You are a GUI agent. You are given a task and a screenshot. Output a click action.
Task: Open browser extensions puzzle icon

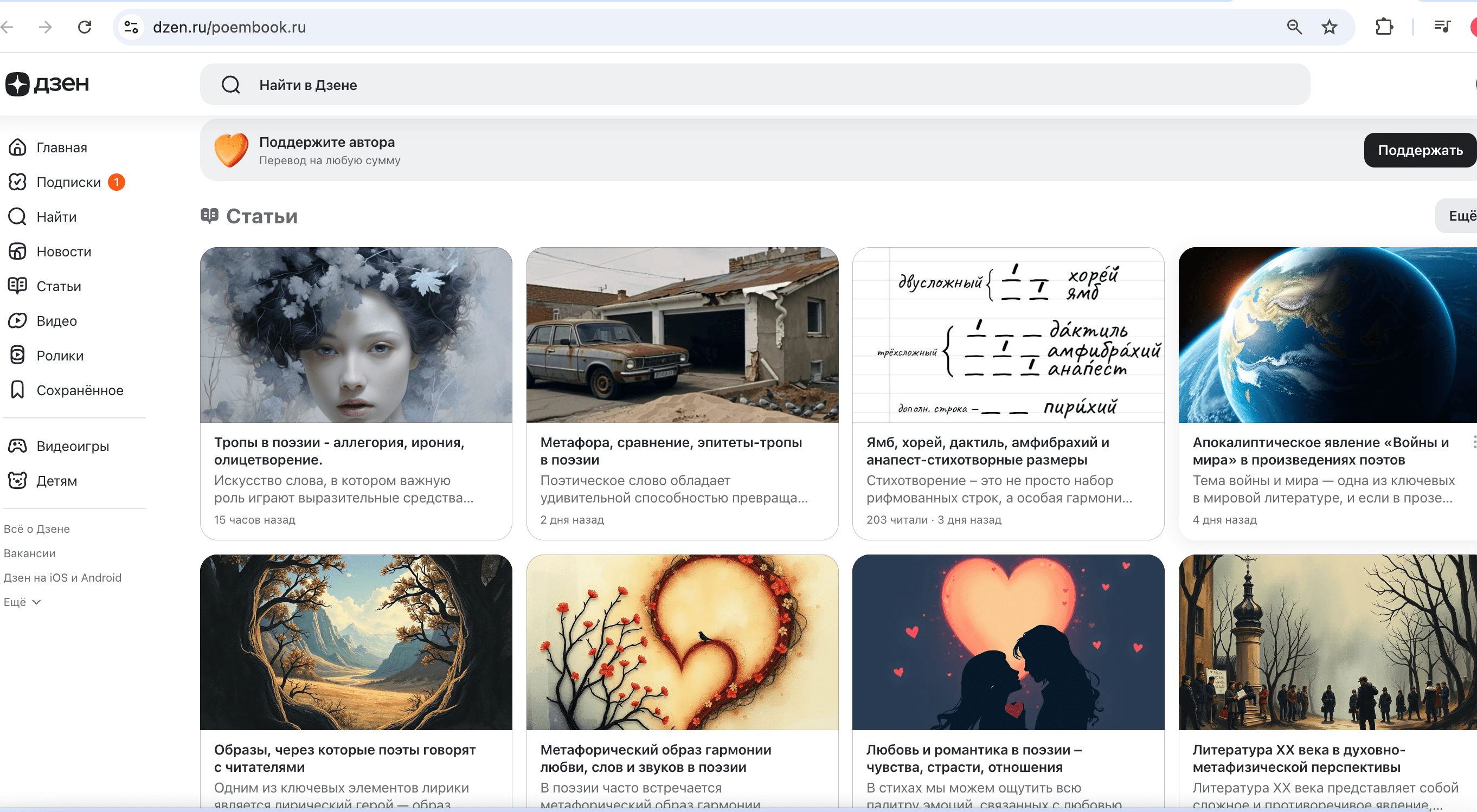click(1384, 27)
